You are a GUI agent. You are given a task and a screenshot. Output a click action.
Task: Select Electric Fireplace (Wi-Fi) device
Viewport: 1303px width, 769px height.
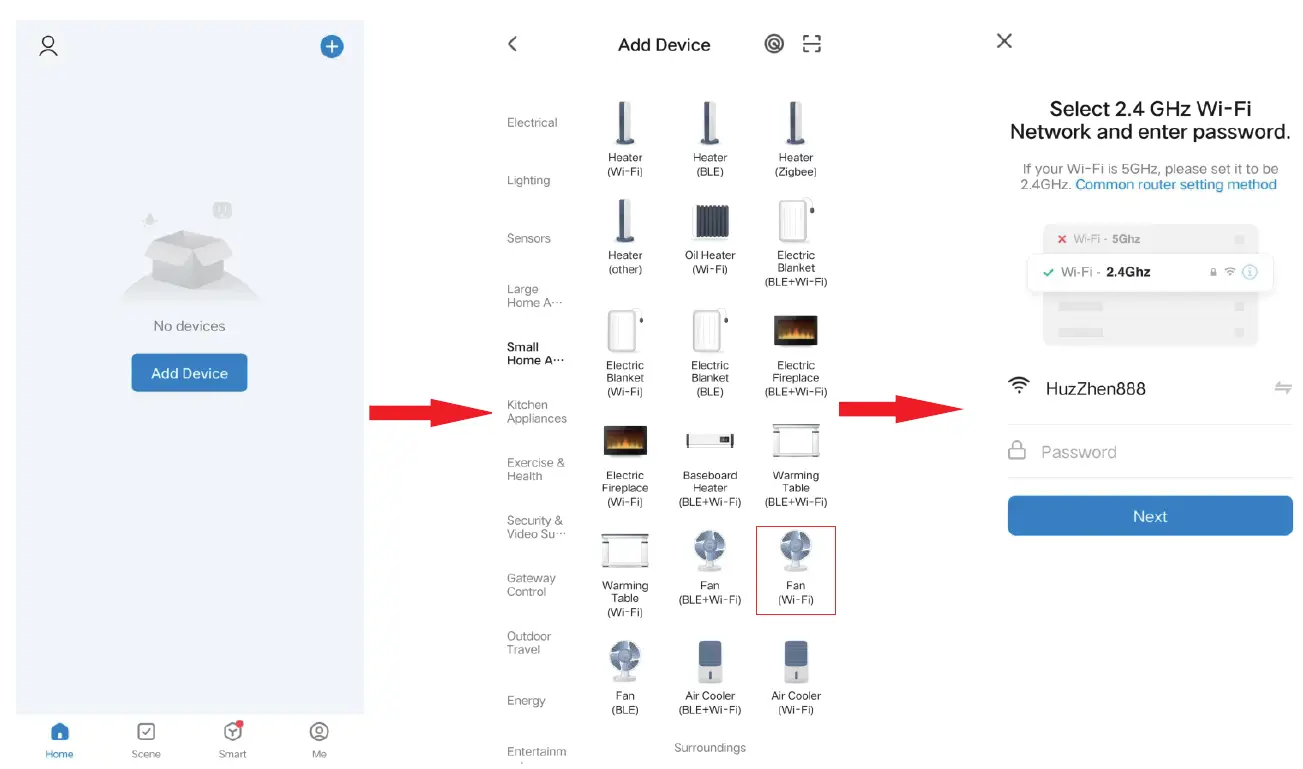tap(625, 458)
